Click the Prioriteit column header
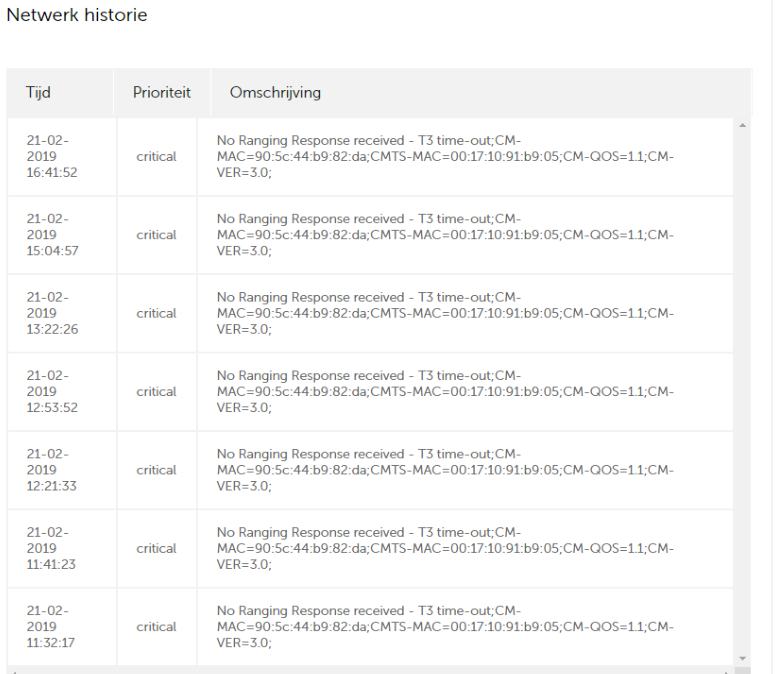Viewport: 779px width, 674px height. point(161,92)
